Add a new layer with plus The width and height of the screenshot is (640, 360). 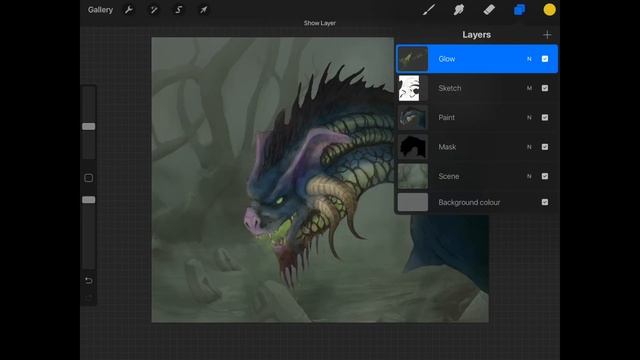[x=547, y=35]
